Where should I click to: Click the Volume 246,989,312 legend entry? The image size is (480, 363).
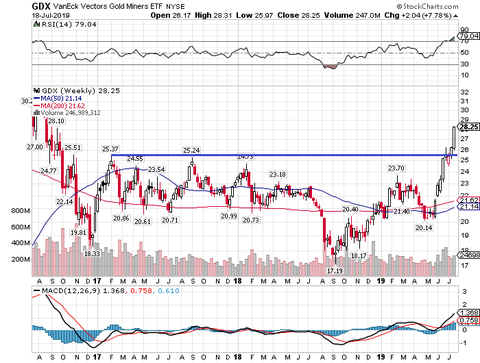[x=70, y=113]
